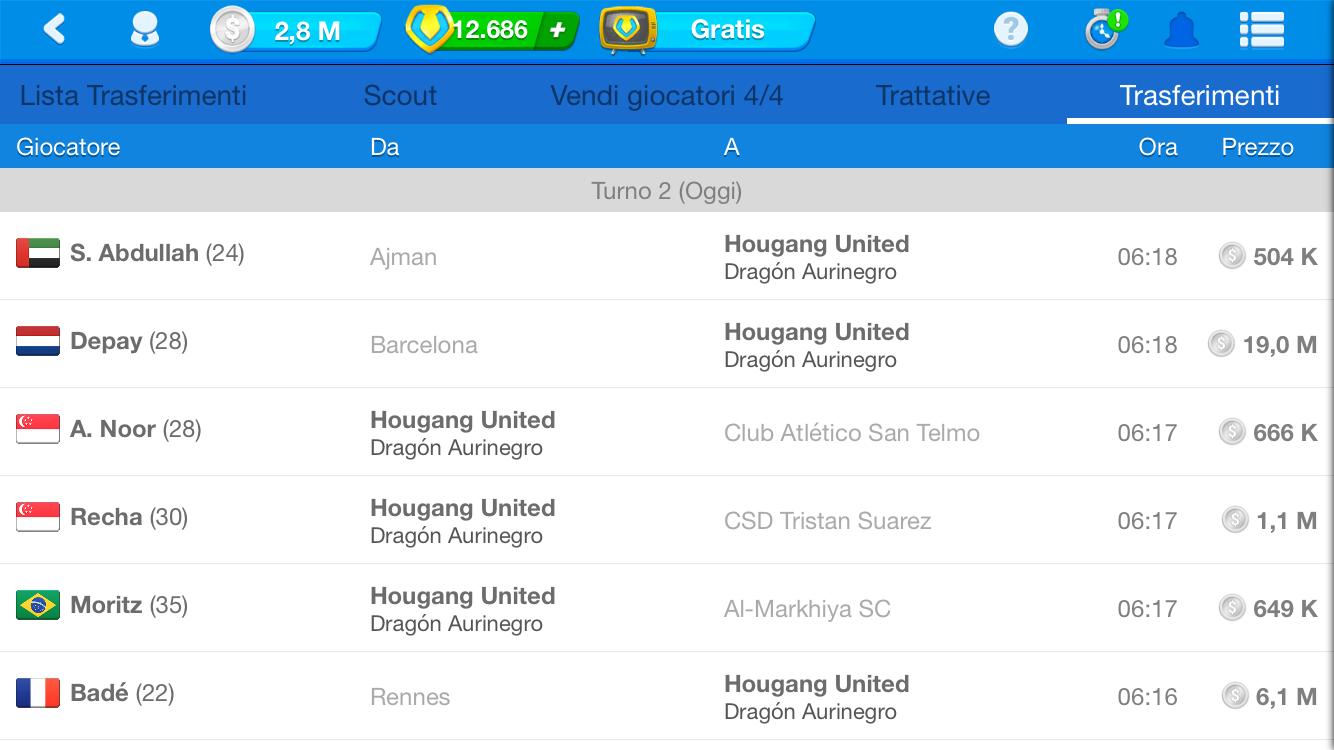Open the notifications bell
The height and width of the screenshot is (750, 1334).
[1181, 30]
